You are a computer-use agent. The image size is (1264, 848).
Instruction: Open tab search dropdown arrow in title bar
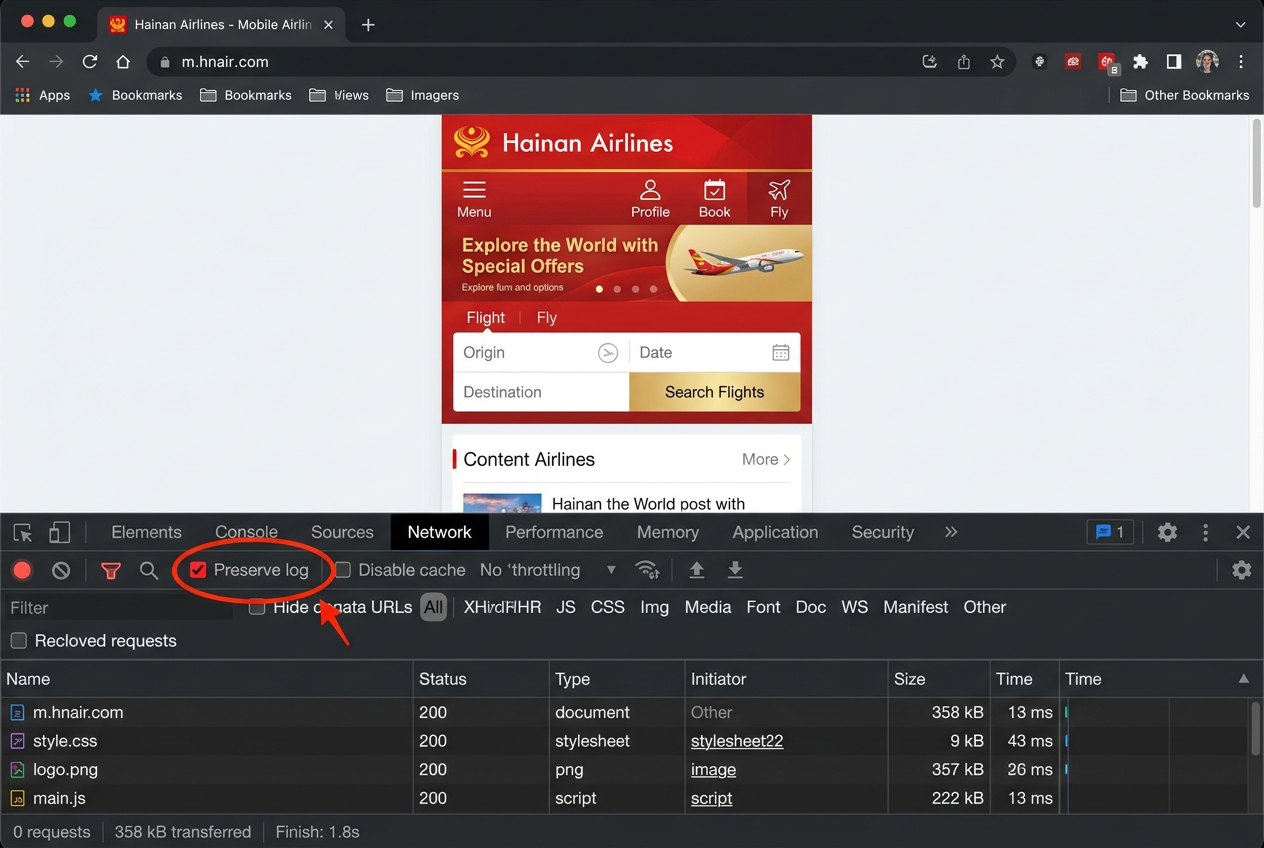1241,25
